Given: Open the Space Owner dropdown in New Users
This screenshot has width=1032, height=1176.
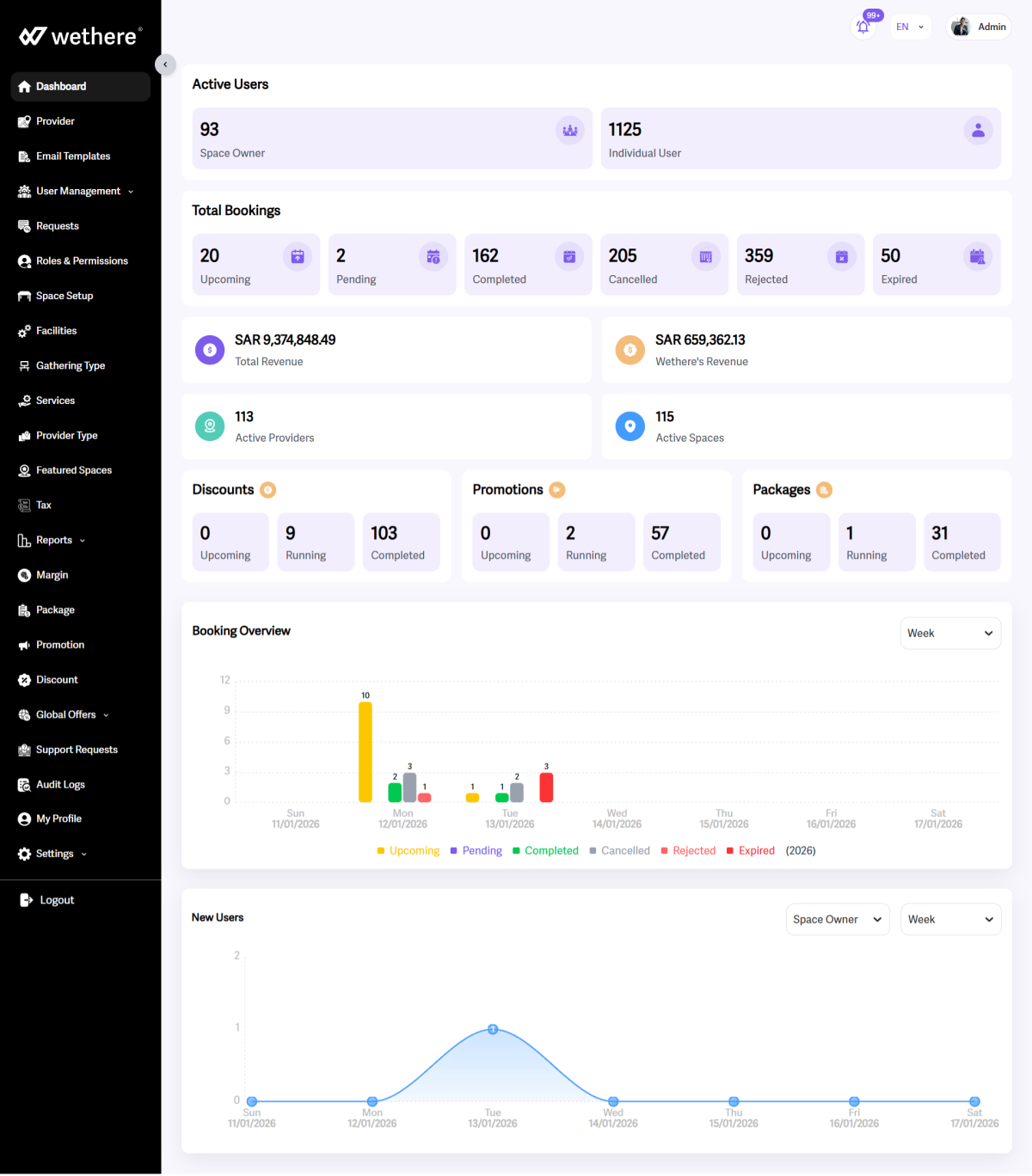Looking at the screenshot, I should pos(837,920).
